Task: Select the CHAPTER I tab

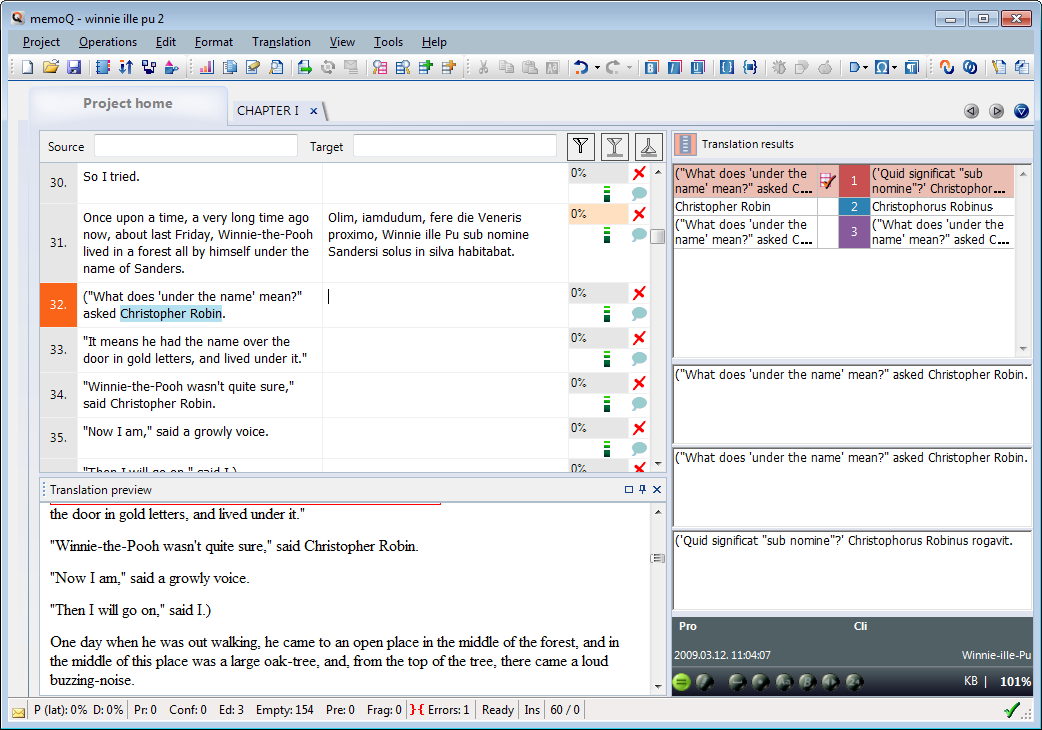Action: tap(268, 111)
